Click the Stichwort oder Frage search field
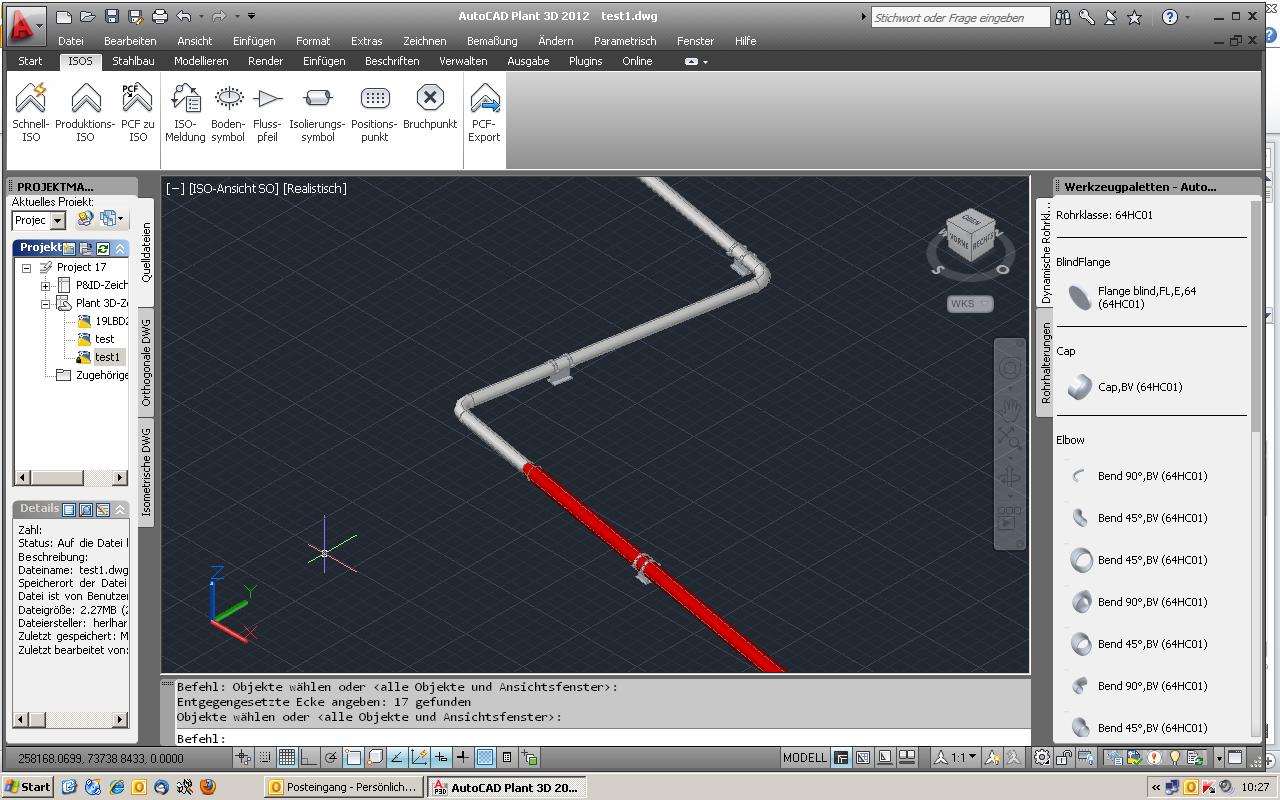Image resolution: width=1280 pixels, height=800 pixels. (x=960, y=17)
